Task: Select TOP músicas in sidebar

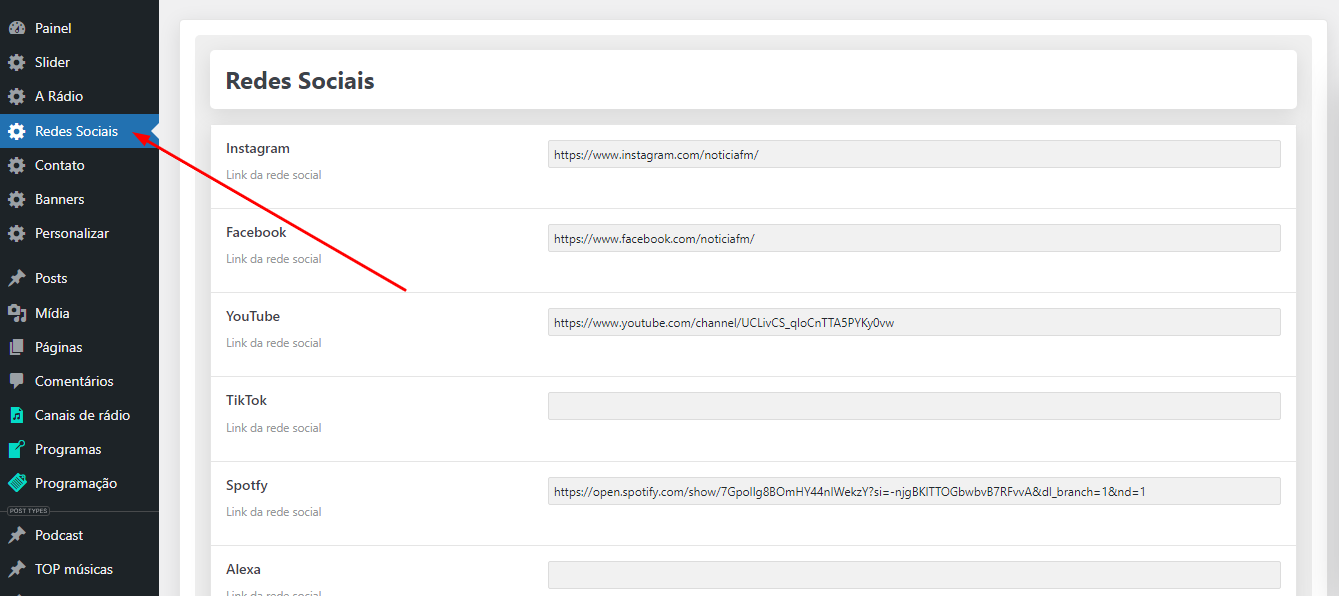Action: (x=74, y=569)
